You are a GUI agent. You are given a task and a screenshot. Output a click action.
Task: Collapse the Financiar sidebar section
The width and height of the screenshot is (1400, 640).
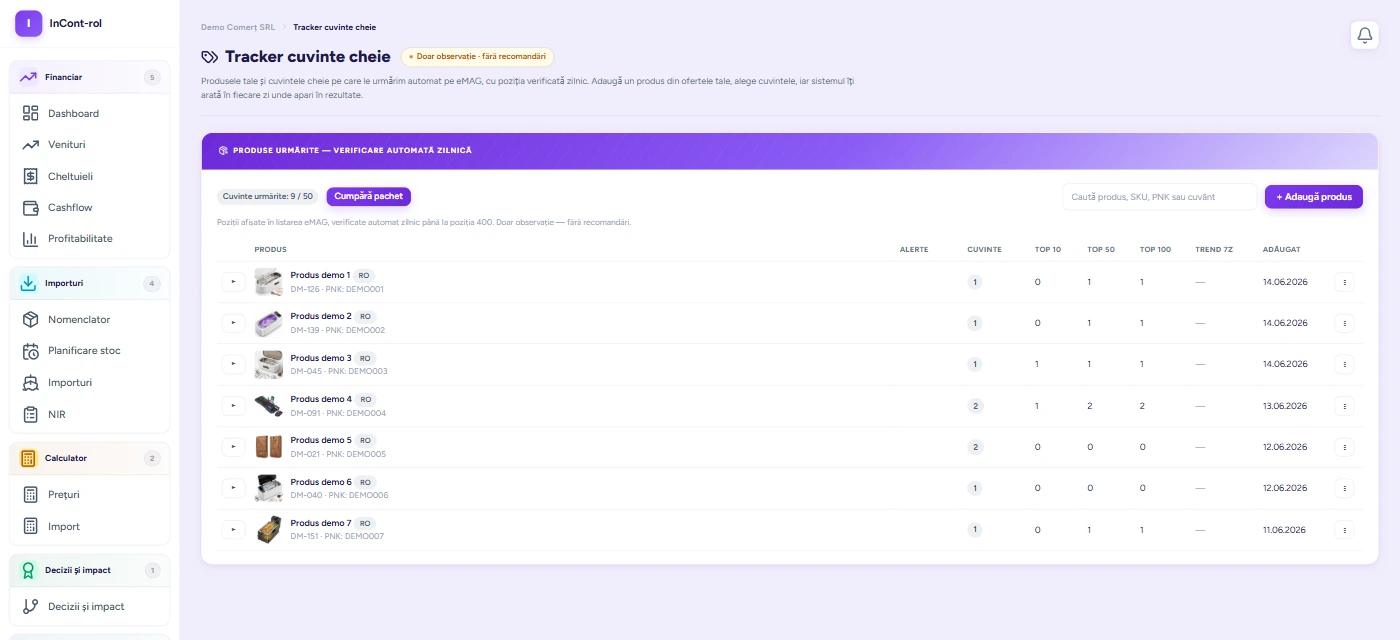pyautogui.click(x=90, y=77)
